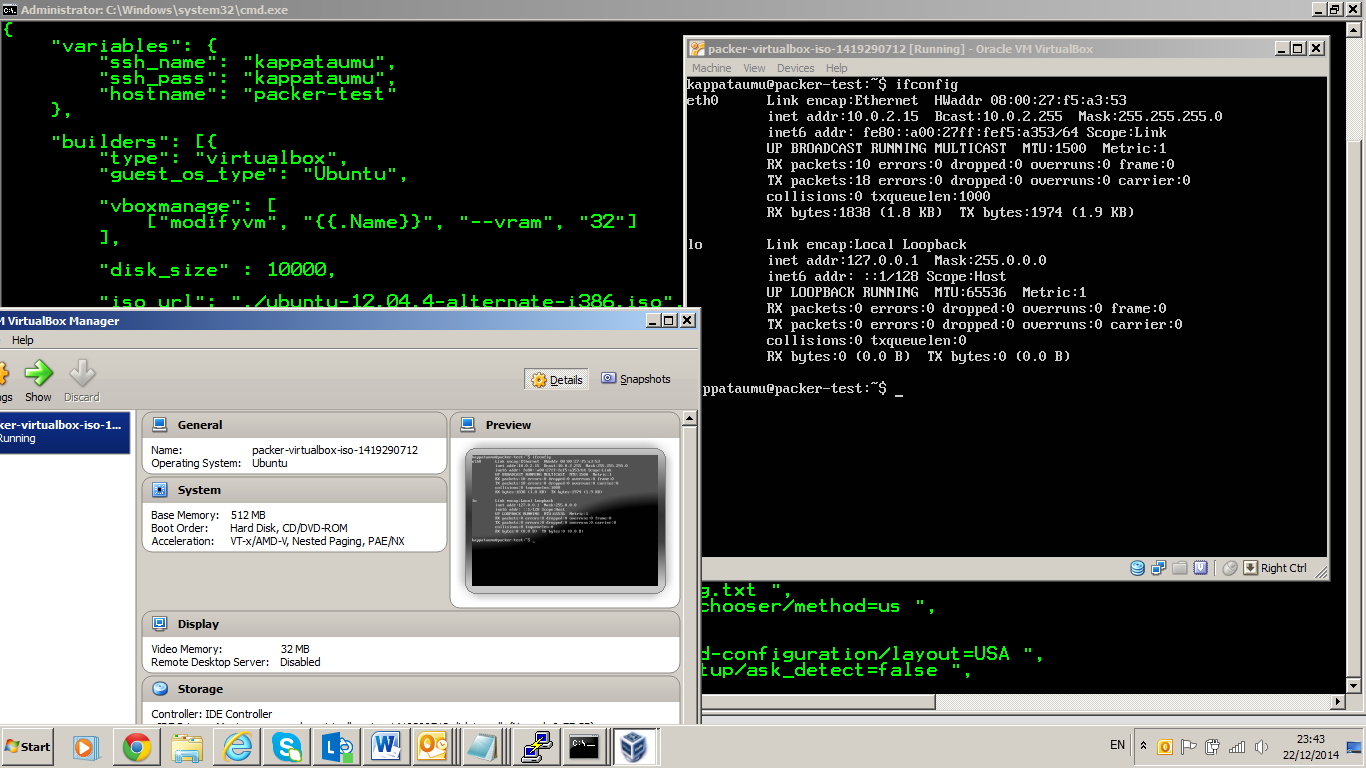Open Action Center flag icon in the tray
The image size is (1366, 768).
tap(1189, 747)
